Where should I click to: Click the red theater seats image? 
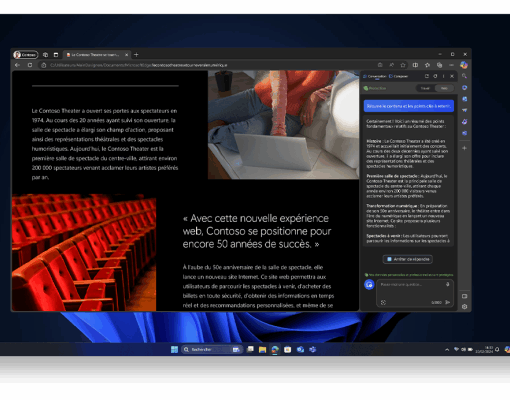click(84, 253)
